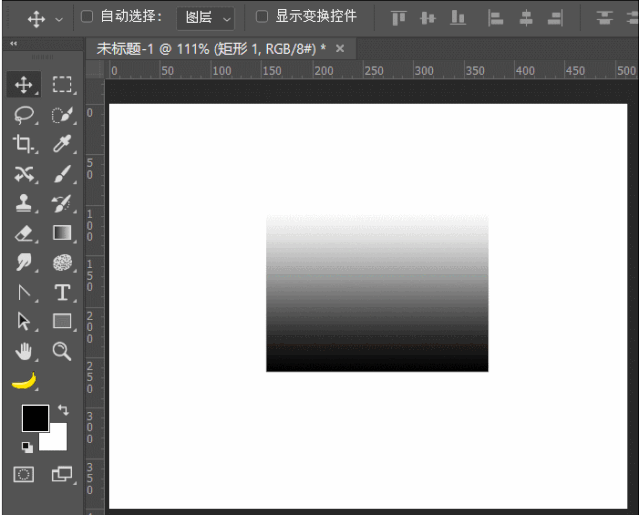
Task: Select the Sponge tool
Action: [62, 262]
